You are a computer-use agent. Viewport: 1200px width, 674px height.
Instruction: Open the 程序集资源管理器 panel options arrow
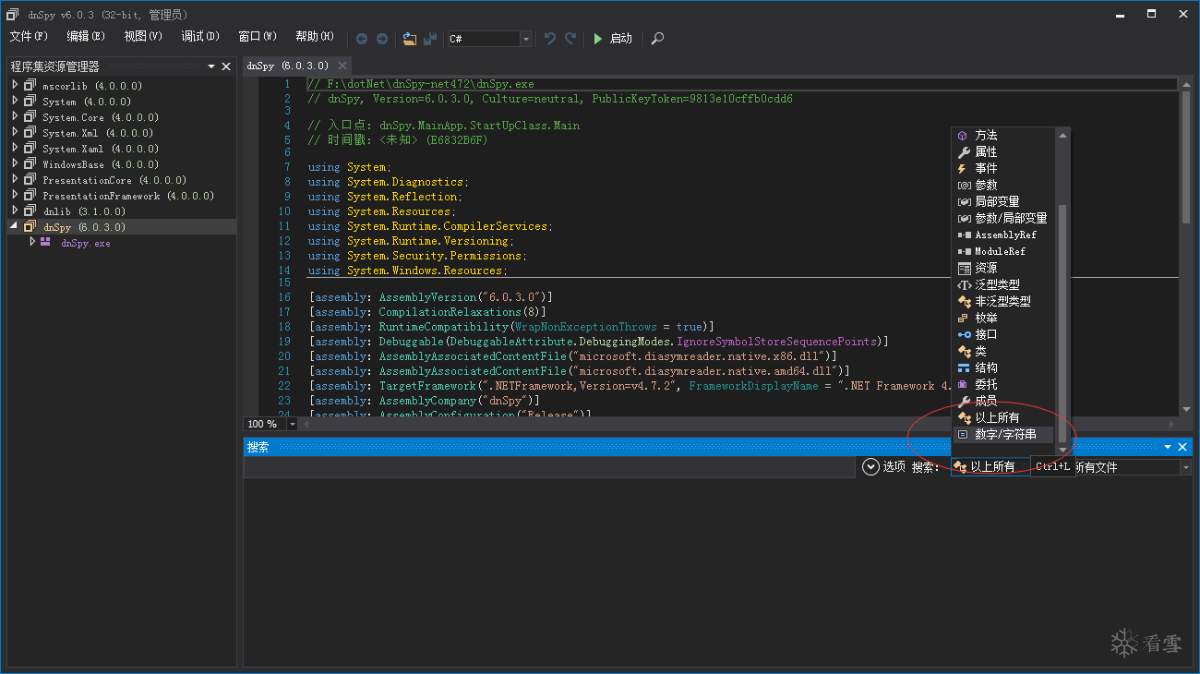pyautogui.click(x=211, y=67)
